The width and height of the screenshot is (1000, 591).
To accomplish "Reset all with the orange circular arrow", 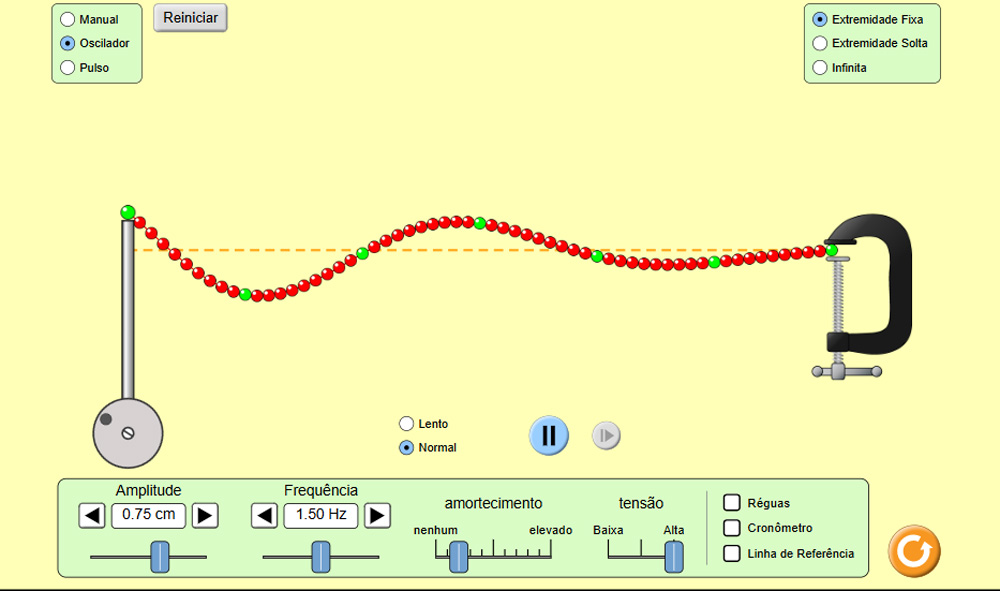I will 914,551.
